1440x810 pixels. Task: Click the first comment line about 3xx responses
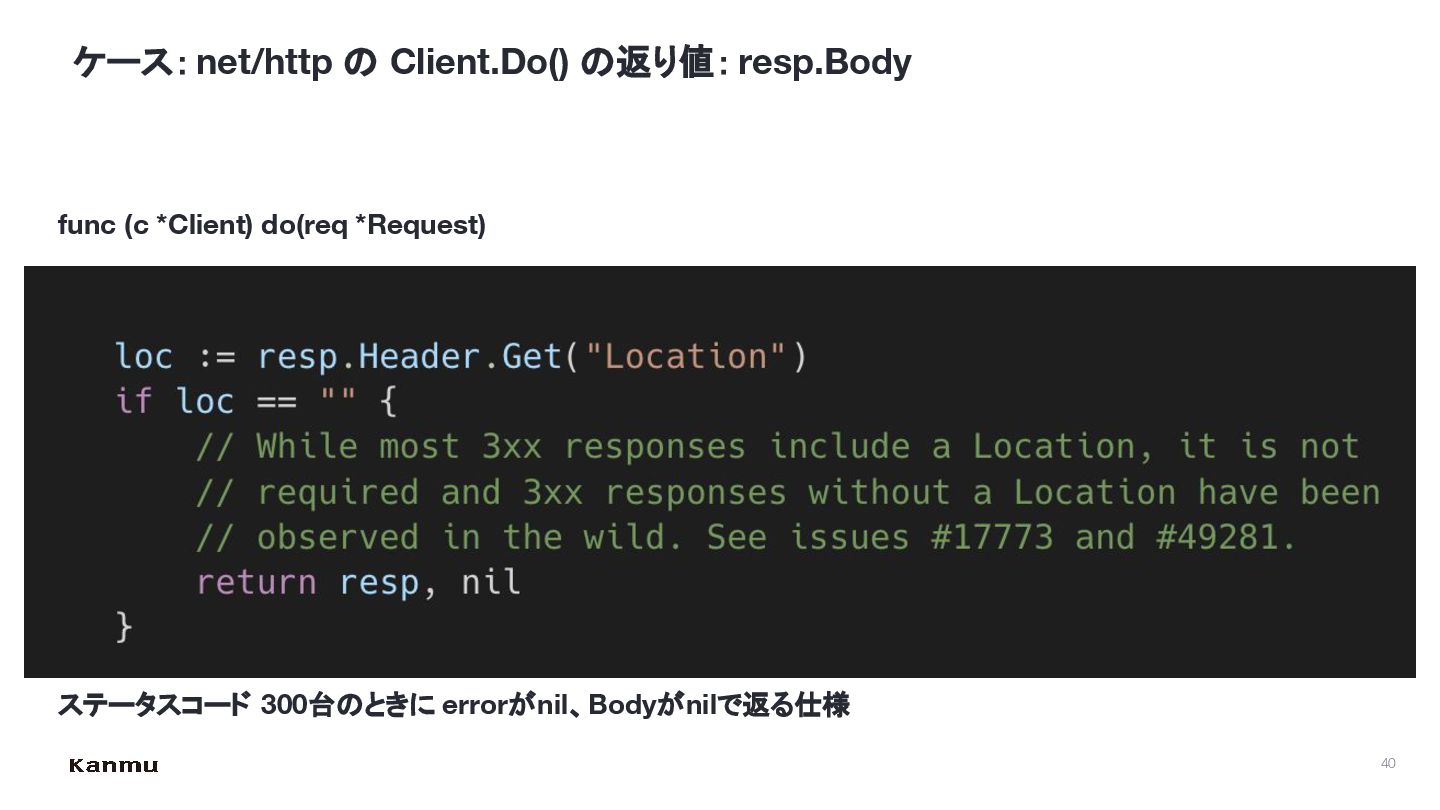[778, 447]
